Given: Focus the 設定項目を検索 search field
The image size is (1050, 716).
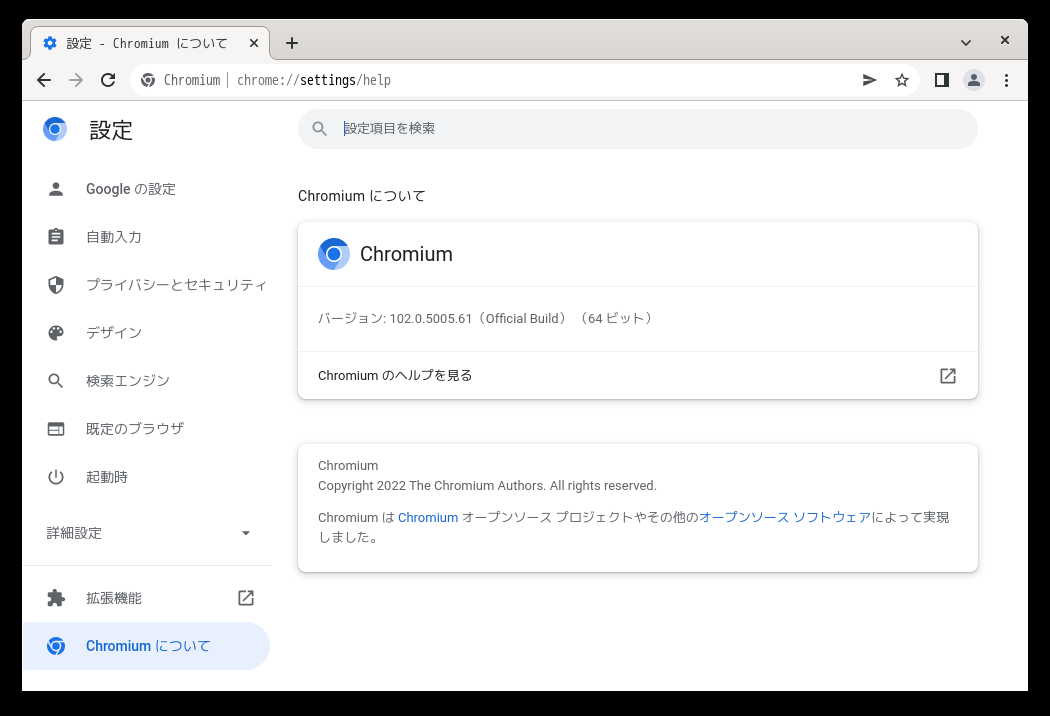Looking at the screenshot, I should click(638, 129).
